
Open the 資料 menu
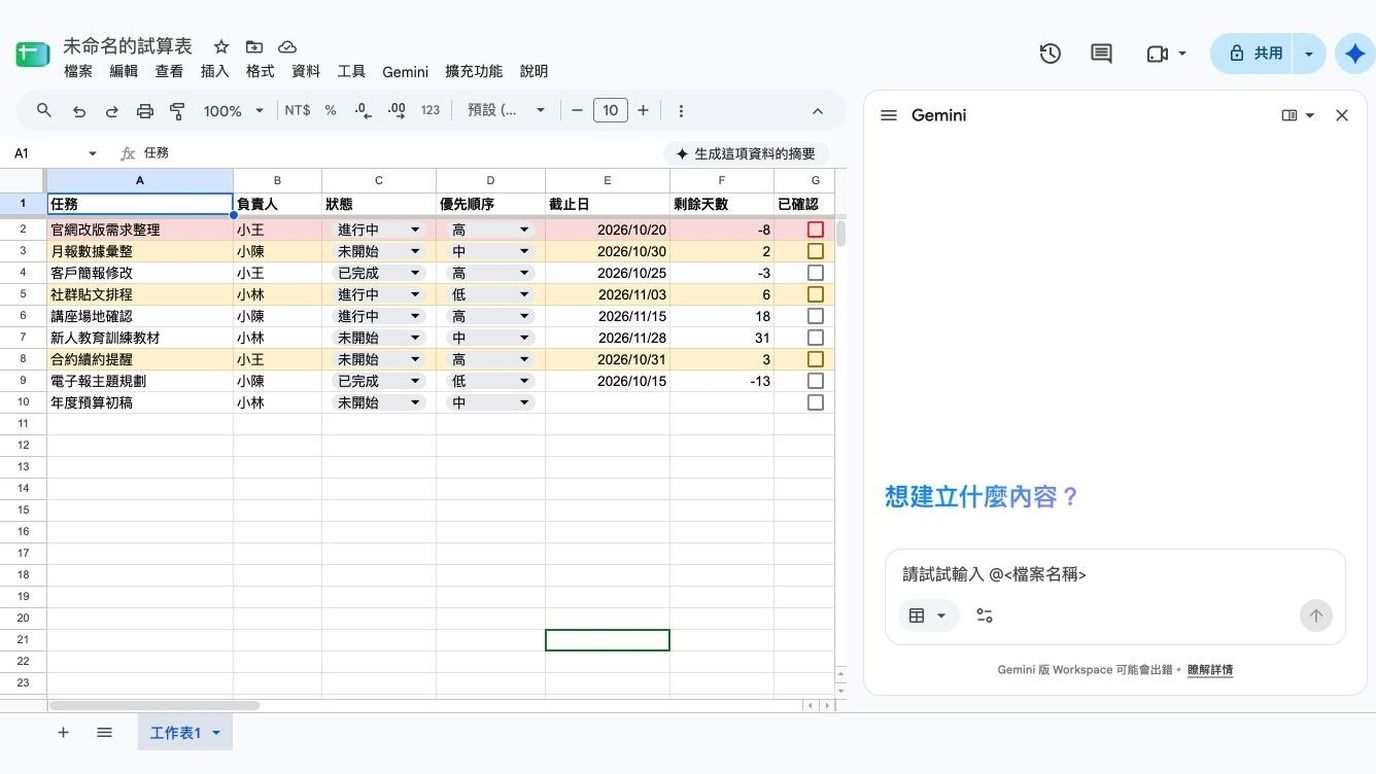pyautogui.click(x=306, y=72)
